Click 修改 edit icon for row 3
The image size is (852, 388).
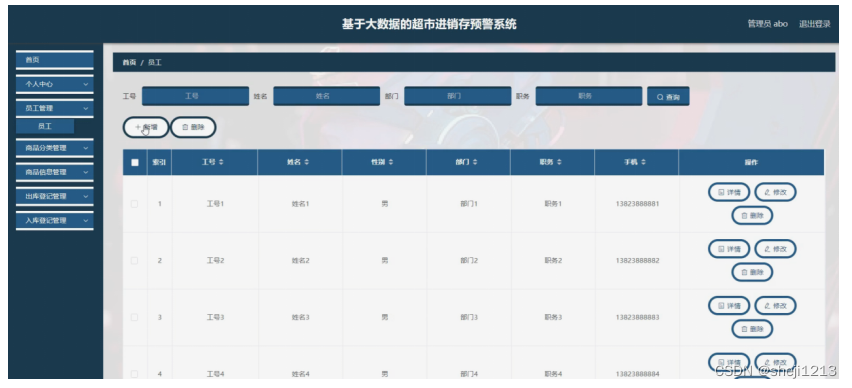coord(775,305)
